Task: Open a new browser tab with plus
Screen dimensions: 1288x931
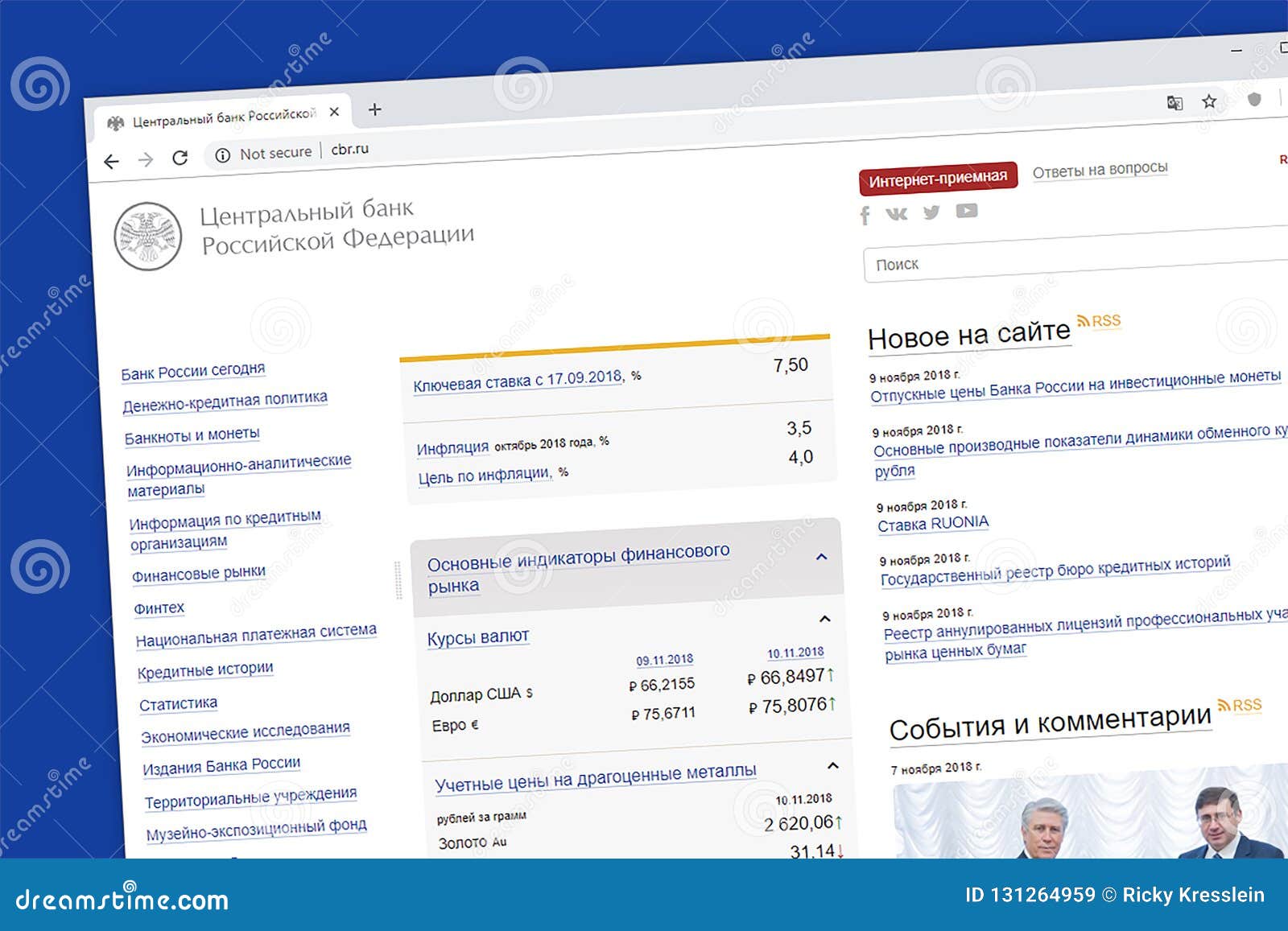Action: click(x=374, y=109)
